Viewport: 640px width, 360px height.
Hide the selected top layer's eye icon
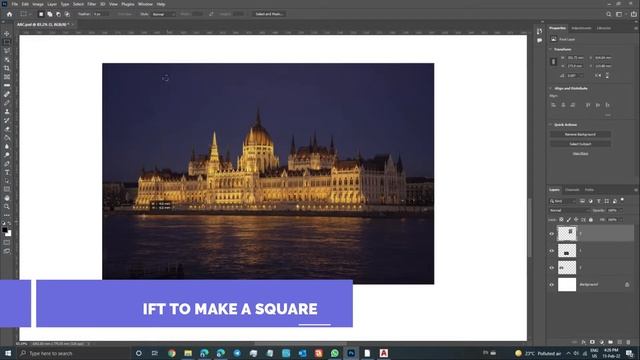(551, 234)
